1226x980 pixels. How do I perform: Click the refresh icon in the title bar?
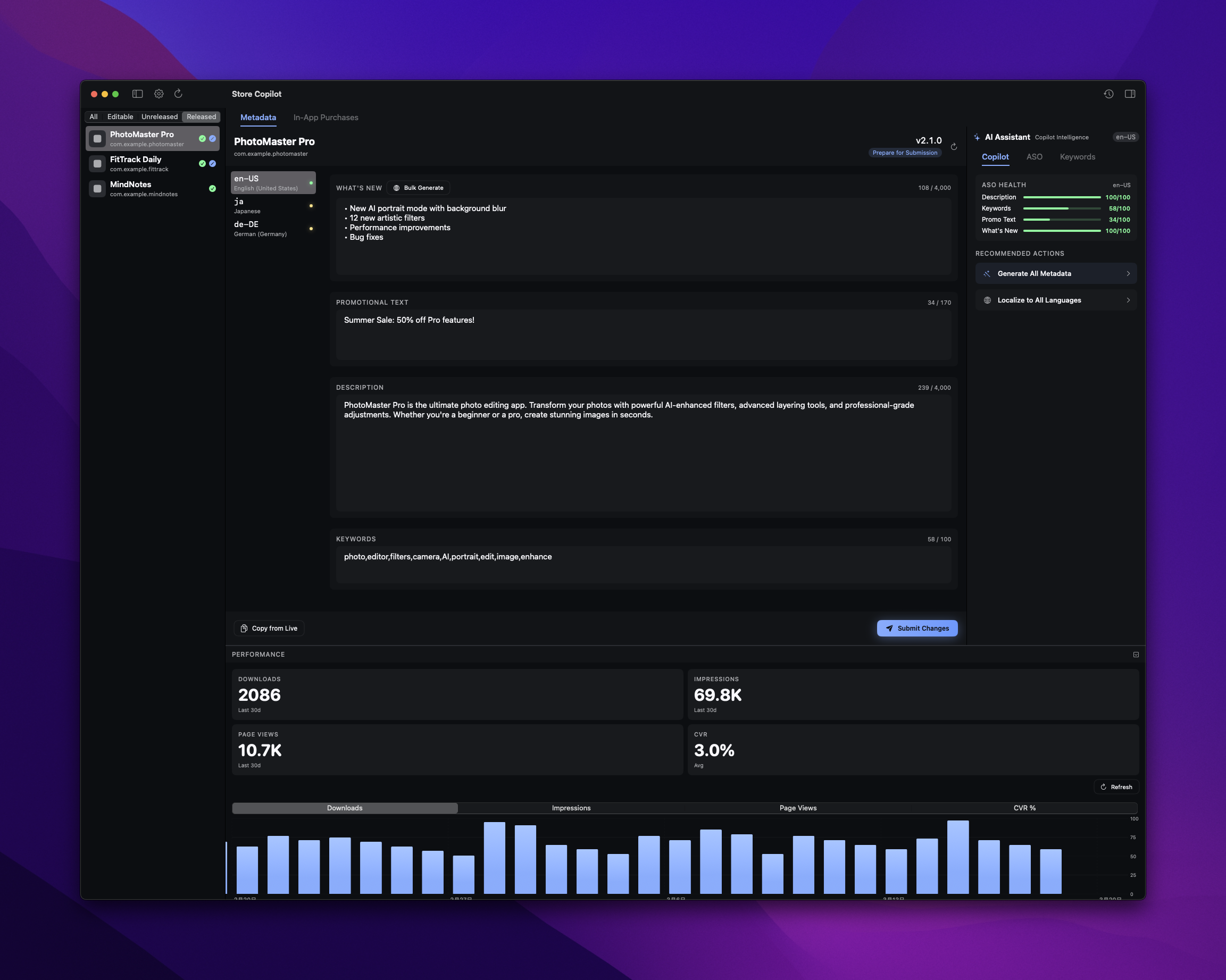(179, 94)
